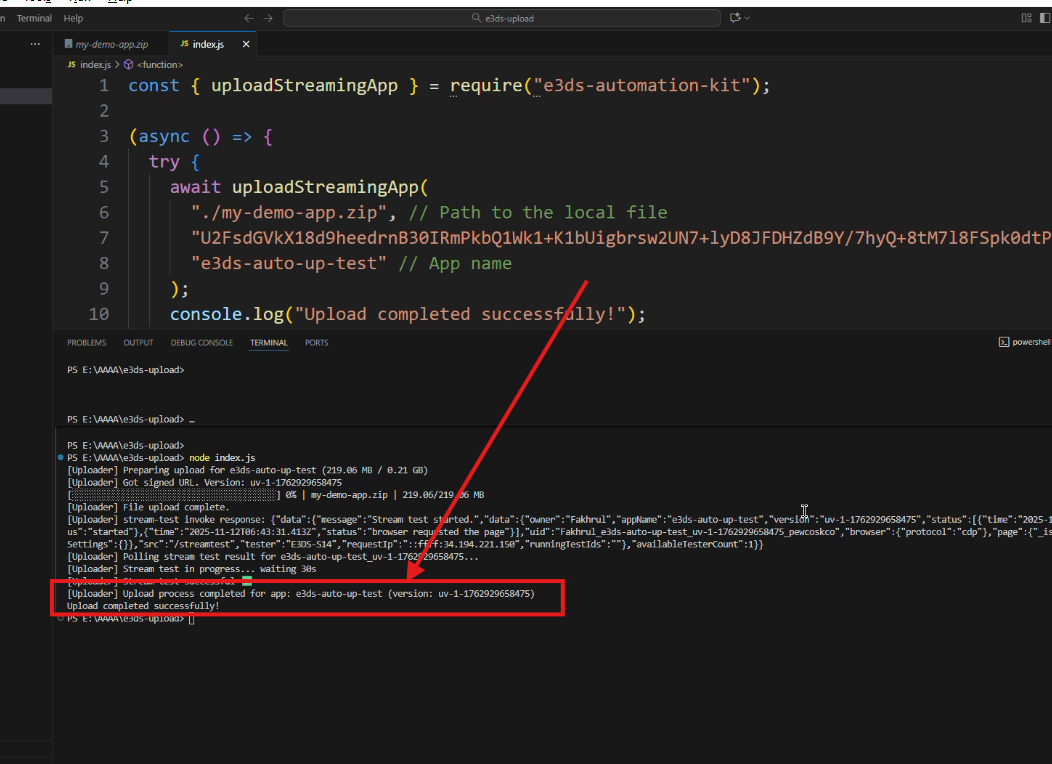Image resolution: width=1052 pixels, height=764 pixels.
Task: Open the Copilot dropdown chevron
Action: (x=747, y=18)
